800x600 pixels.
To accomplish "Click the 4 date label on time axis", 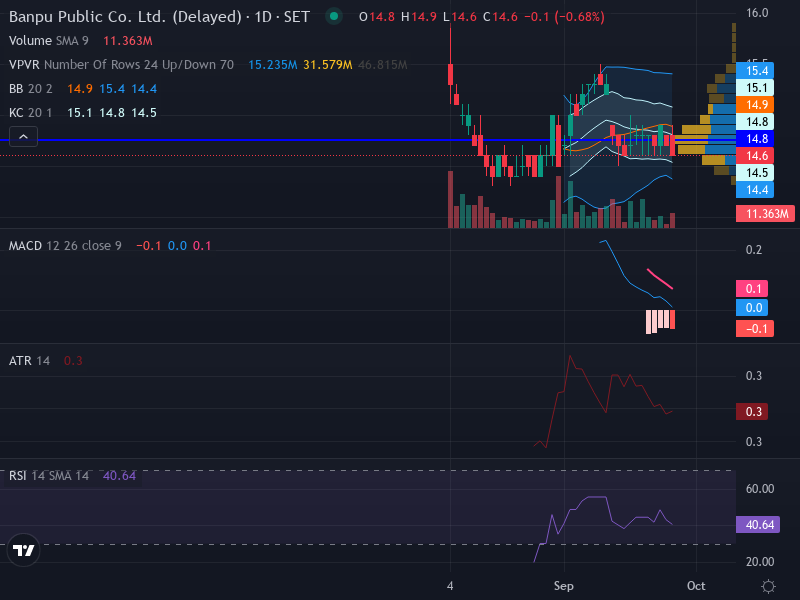I will point(450,586).
